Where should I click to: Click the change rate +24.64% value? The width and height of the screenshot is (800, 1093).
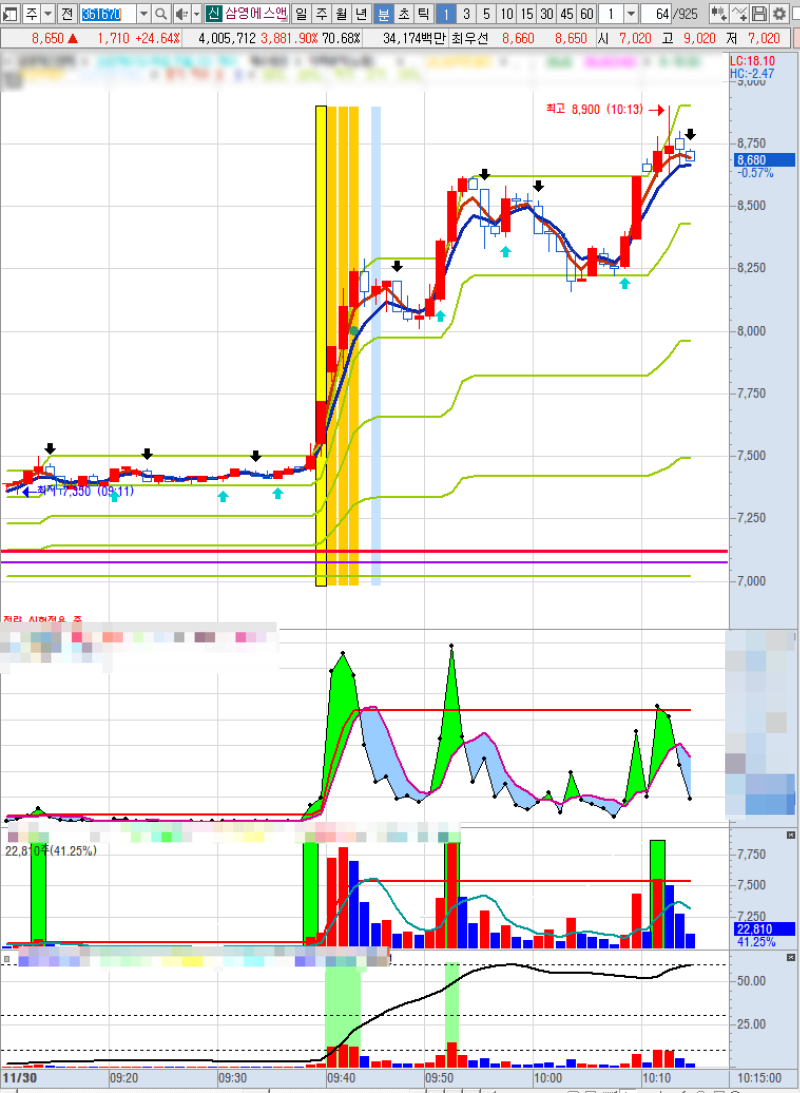158,38
